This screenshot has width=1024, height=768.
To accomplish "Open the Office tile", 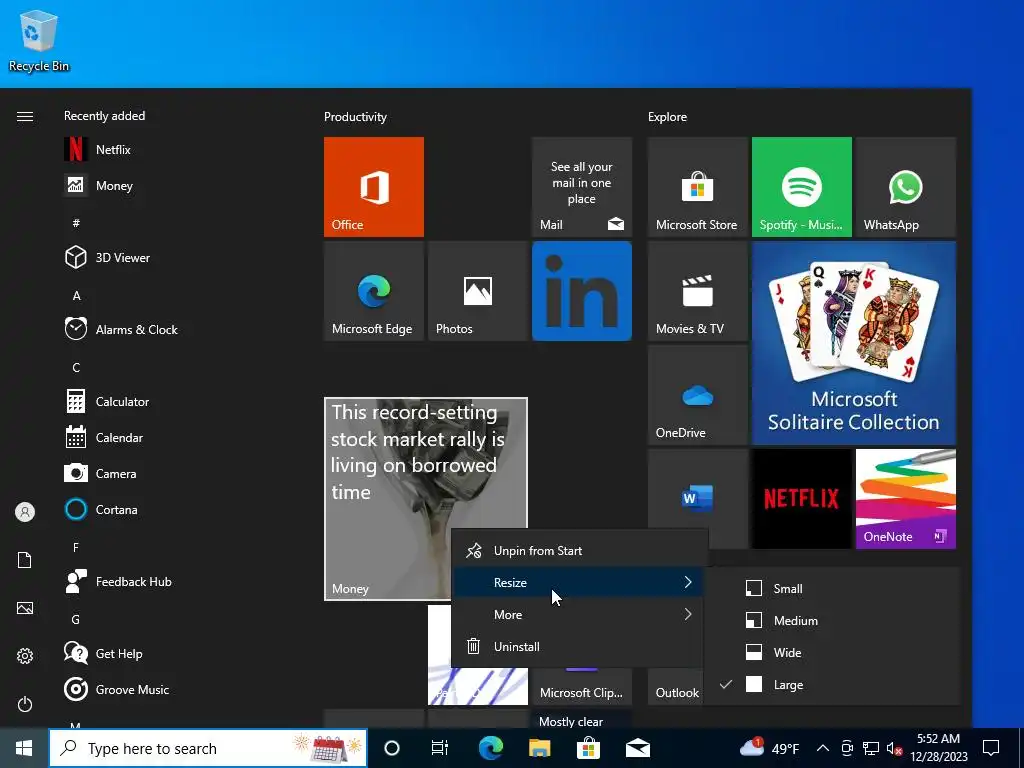I will point(374,187).
